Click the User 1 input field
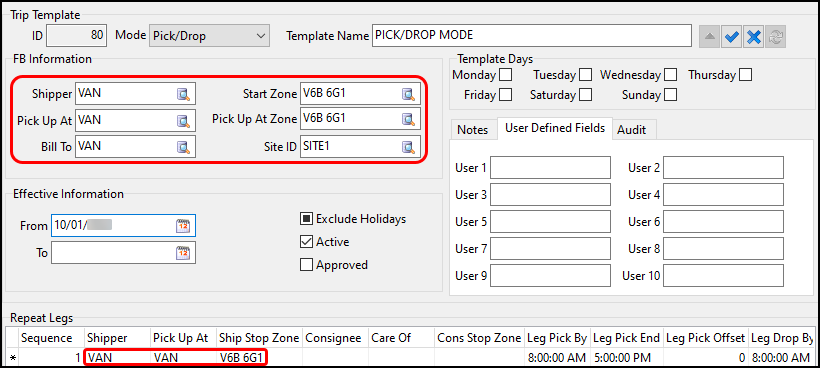 point(550,168)
